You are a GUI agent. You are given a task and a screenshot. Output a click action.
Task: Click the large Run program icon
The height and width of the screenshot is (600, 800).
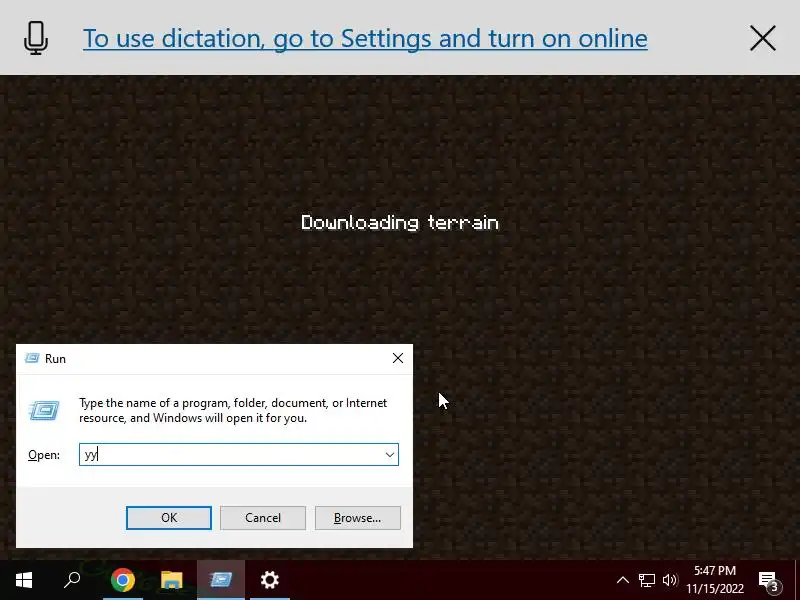pyautogui.click(x=44, y=410)
